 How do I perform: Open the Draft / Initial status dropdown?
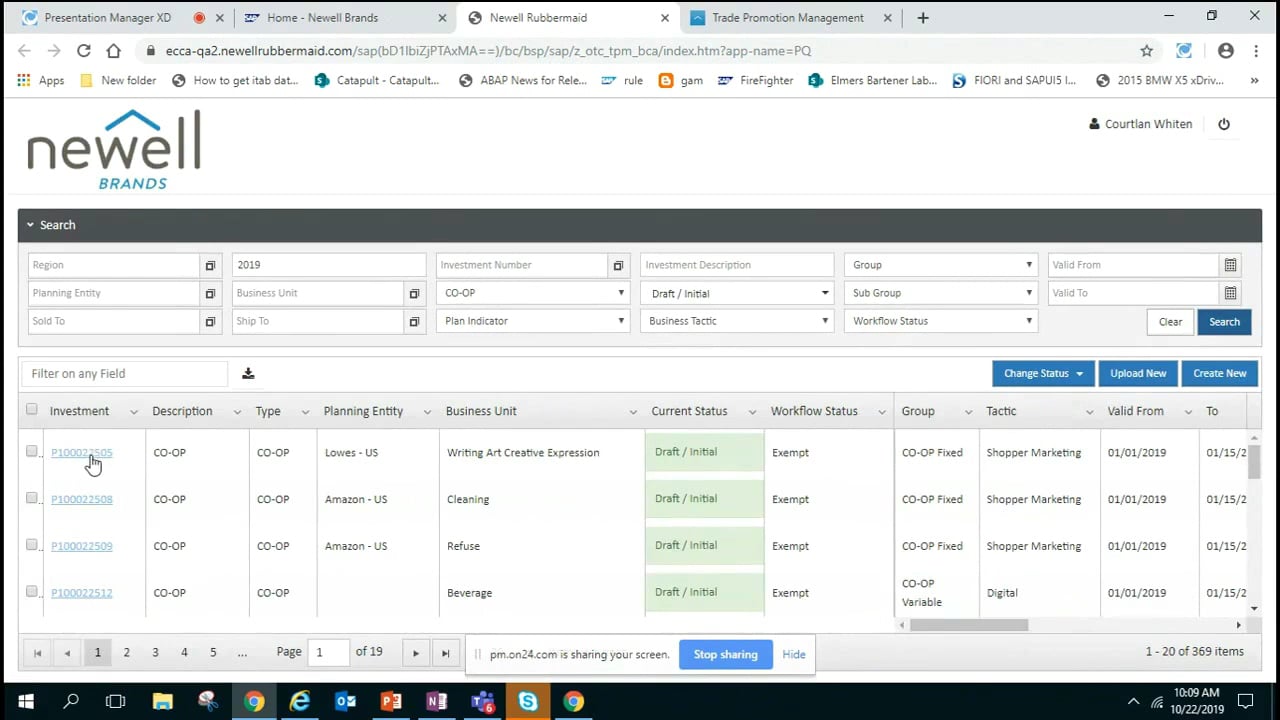(x=737, y=293)
